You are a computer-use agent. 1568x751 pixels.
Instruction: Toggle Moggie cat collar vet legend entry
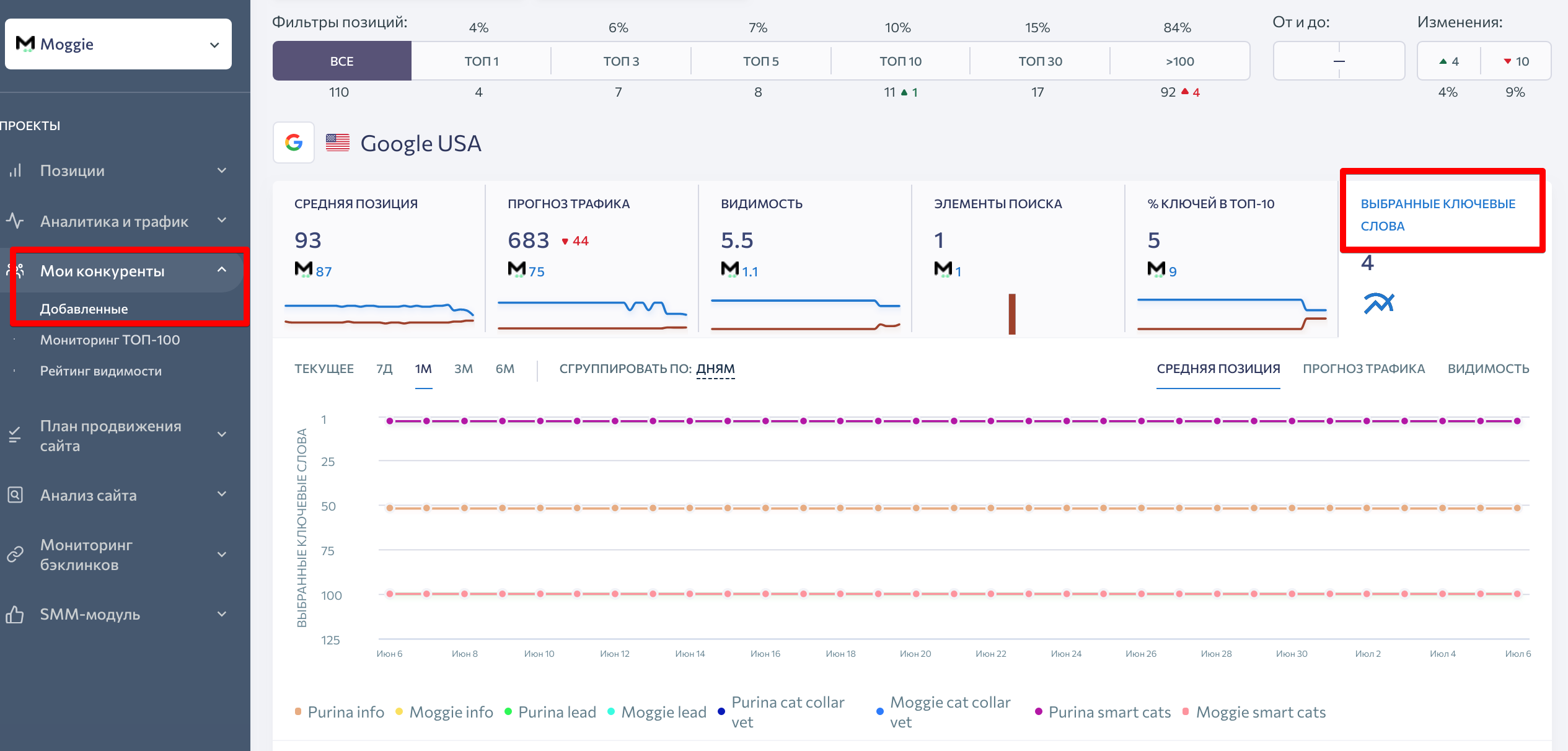pyautogui.click(x=943, y=712)
